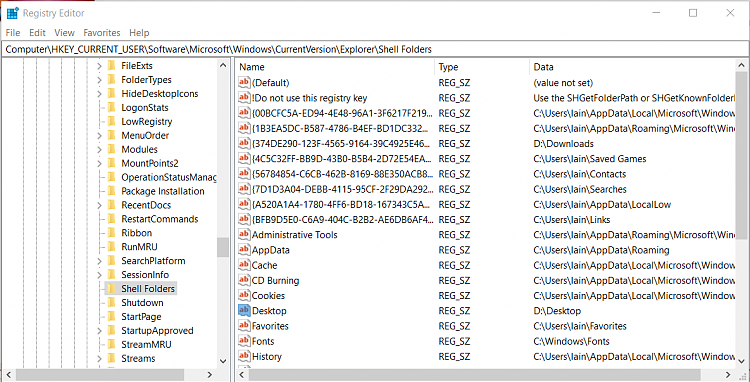The height and width of the screenshot is (382, 750).
Task: Click the D:\Downloads data cell
Action: tap(563, 143)
